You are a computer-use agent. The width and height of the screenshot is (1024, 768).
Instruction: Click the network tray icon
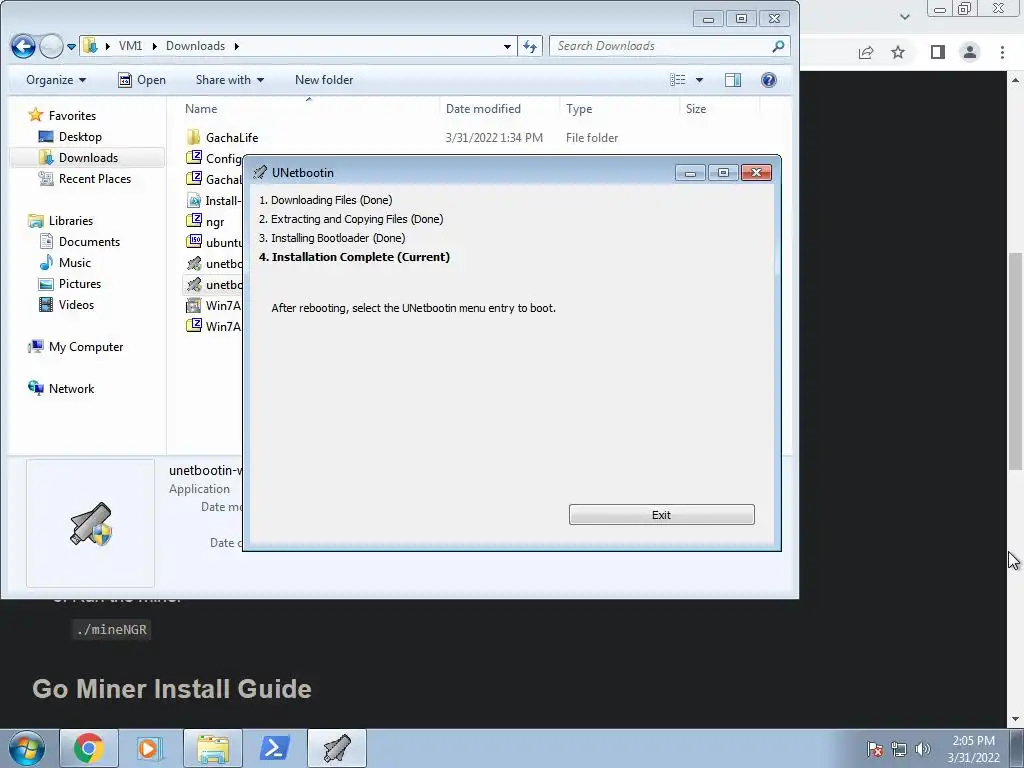(899, 749)
